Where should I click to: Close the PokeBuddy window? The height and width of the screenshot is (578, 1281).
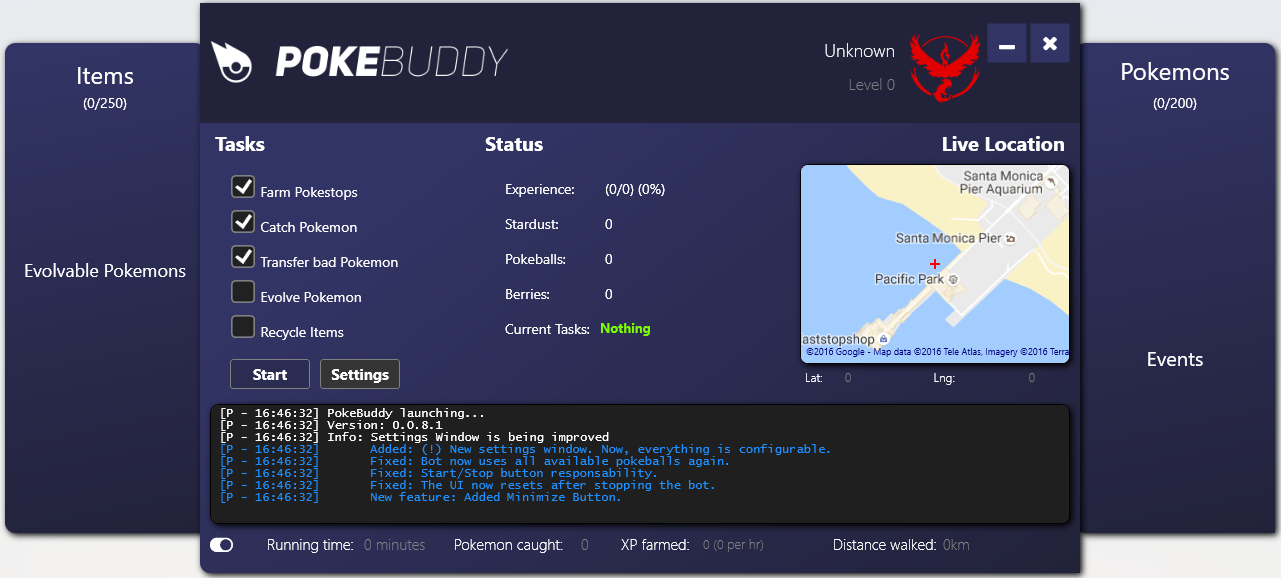pos(1050,44)
